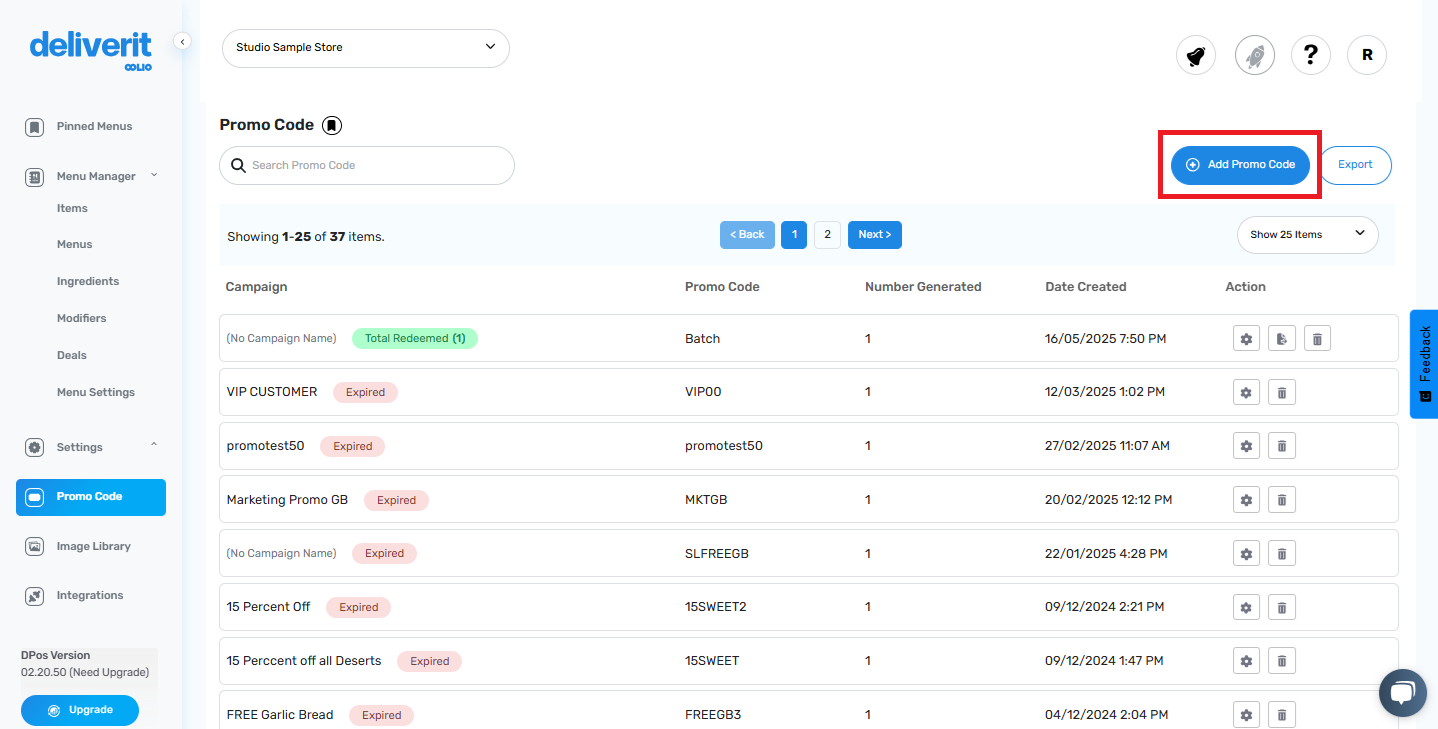
Task: Click pagination page 2
Action: coord(827,234)
